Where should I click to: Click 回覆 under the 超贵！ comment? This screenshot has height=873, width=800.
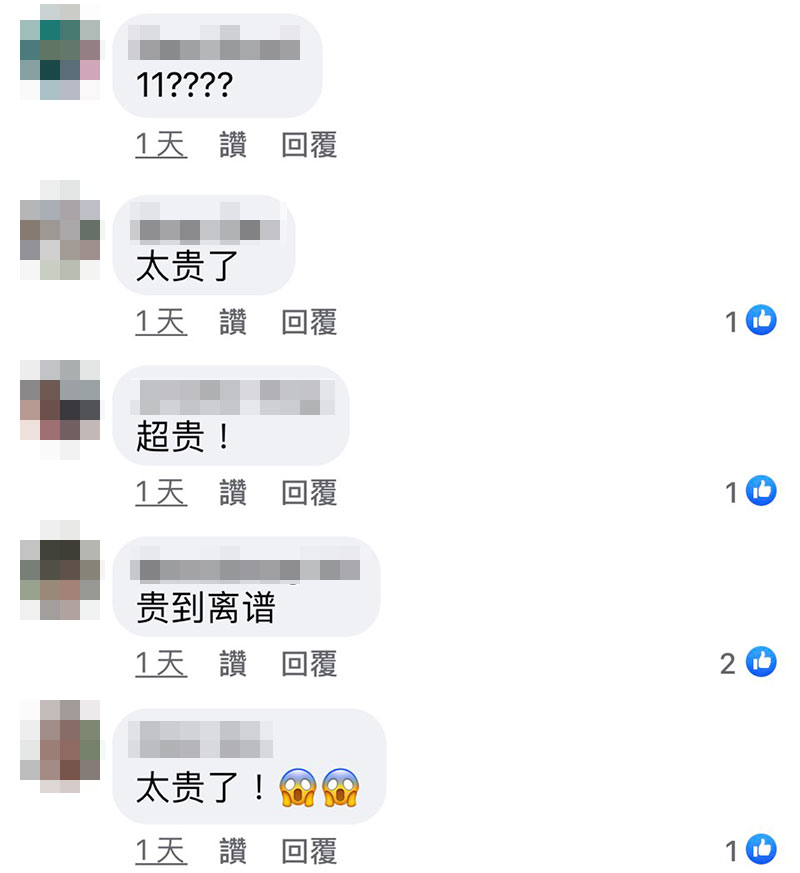pyautogui.click(x=309, y=492)
